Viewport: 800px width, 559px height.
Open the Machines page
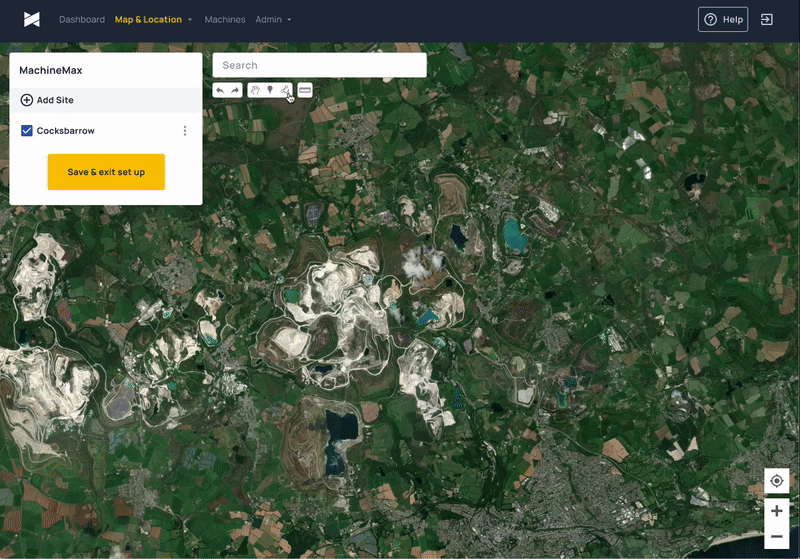point(225,19)
